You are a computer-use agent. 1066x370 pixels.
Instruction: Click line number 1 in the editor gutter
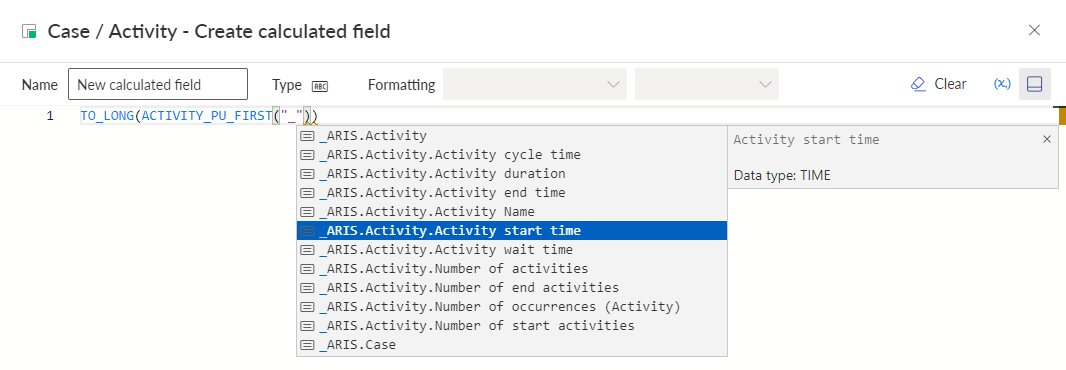[x=50, y=116]
